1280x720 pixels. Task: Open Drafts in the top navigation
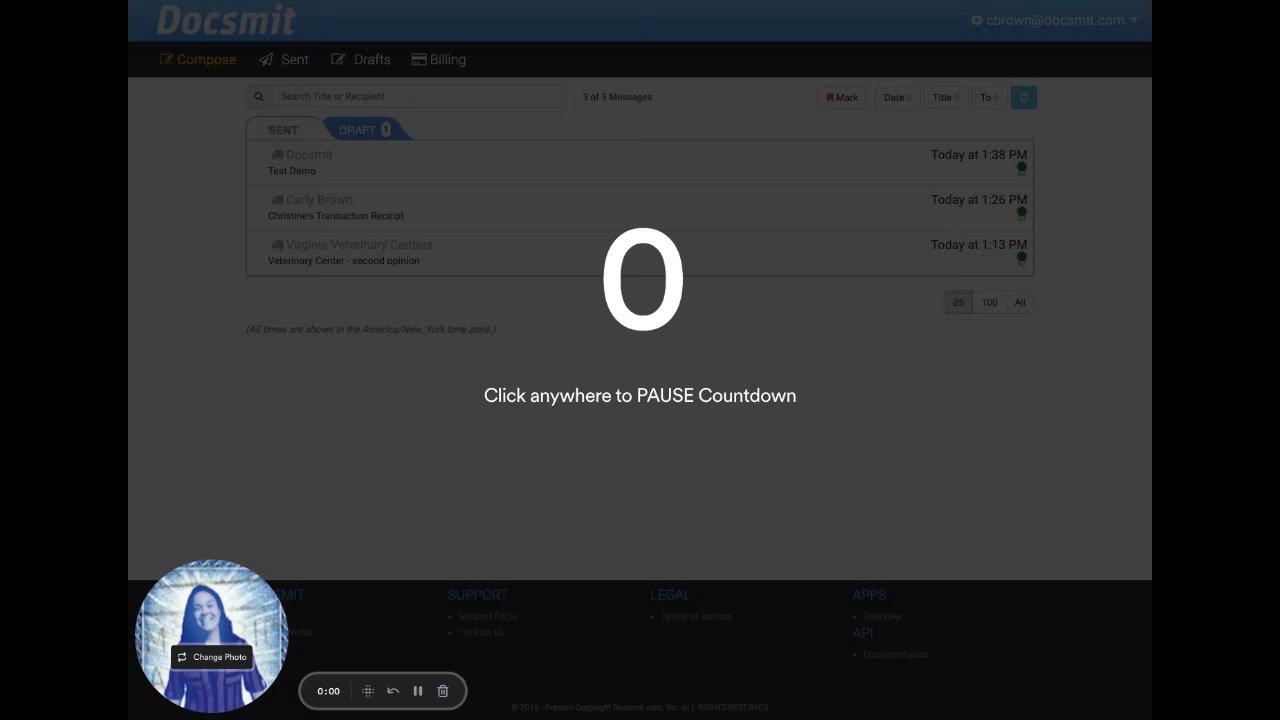tap(361, 59)
